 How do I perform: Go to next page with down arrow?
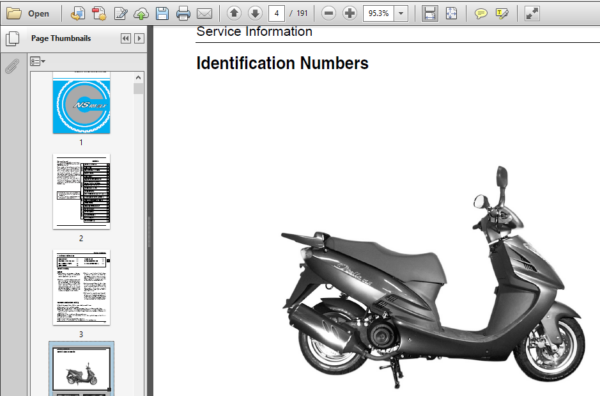pyautogui.click(x=255, y=13)
